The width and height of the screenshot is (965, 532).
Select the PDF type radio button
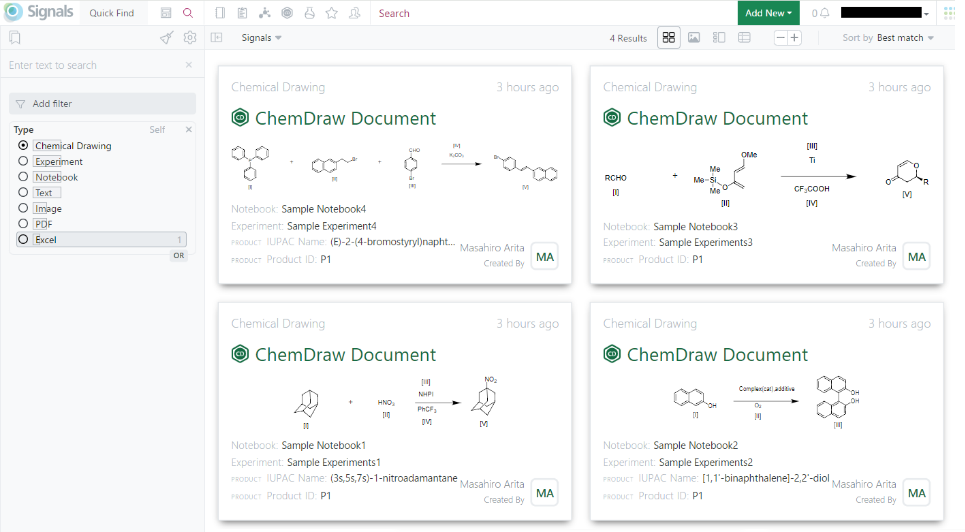pyautogui.click(x=23, y=224)
